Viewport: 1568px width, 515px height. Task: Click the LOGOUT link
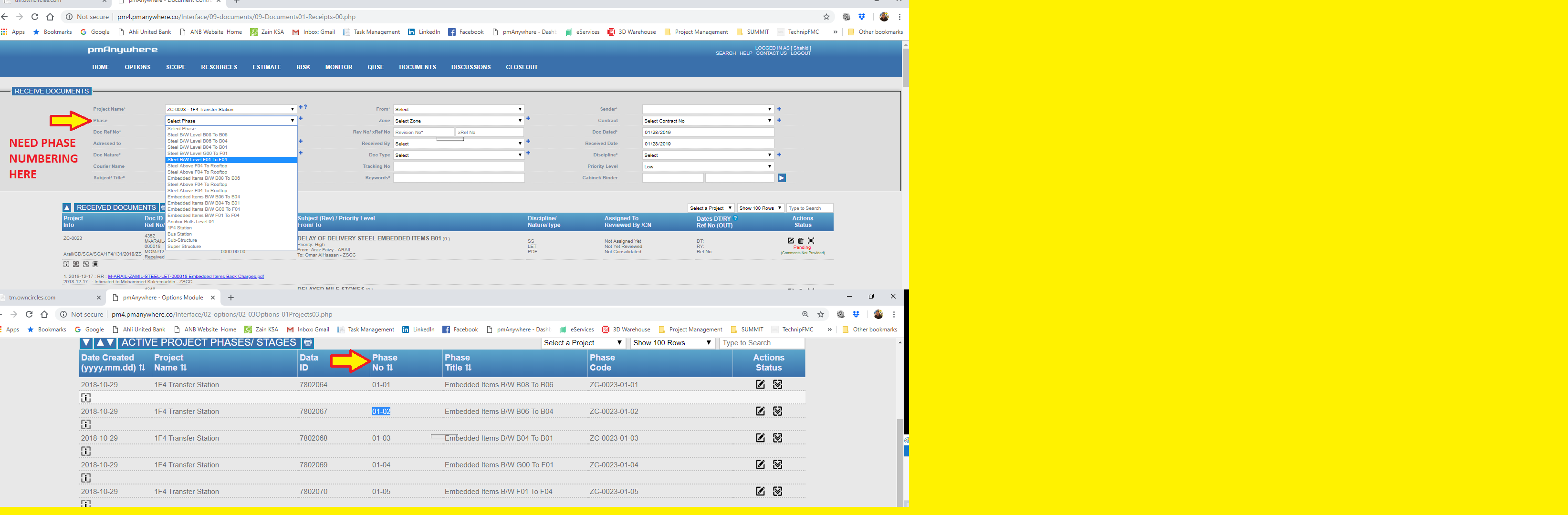(800, 53)
